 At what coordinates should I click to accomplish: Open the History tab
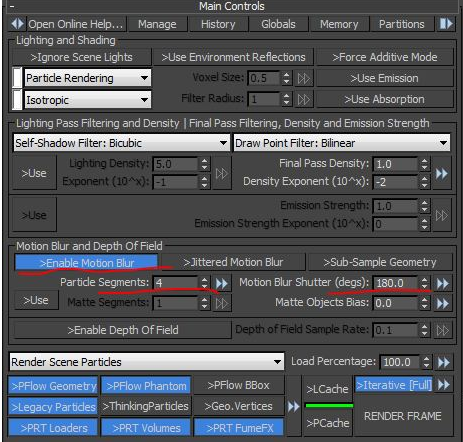click(218, 24)
